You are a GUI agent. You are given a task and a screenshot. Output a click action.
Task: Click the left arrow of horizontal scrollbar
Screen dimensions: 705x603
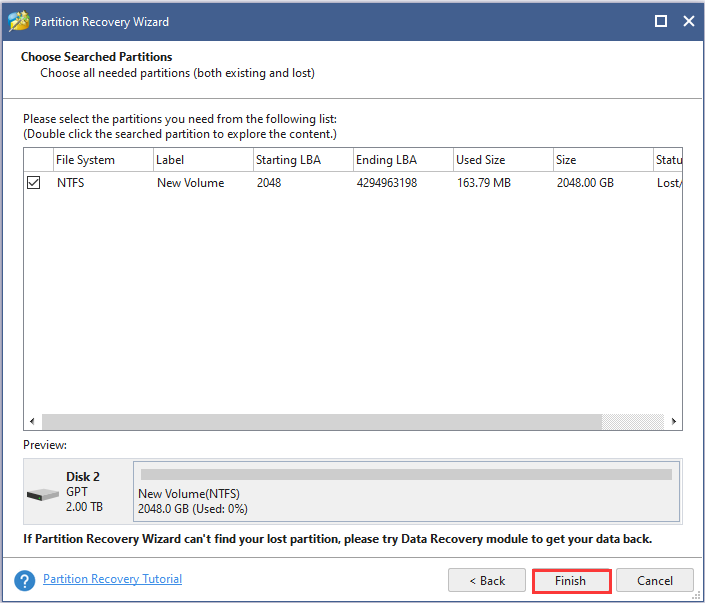[32, 421]
